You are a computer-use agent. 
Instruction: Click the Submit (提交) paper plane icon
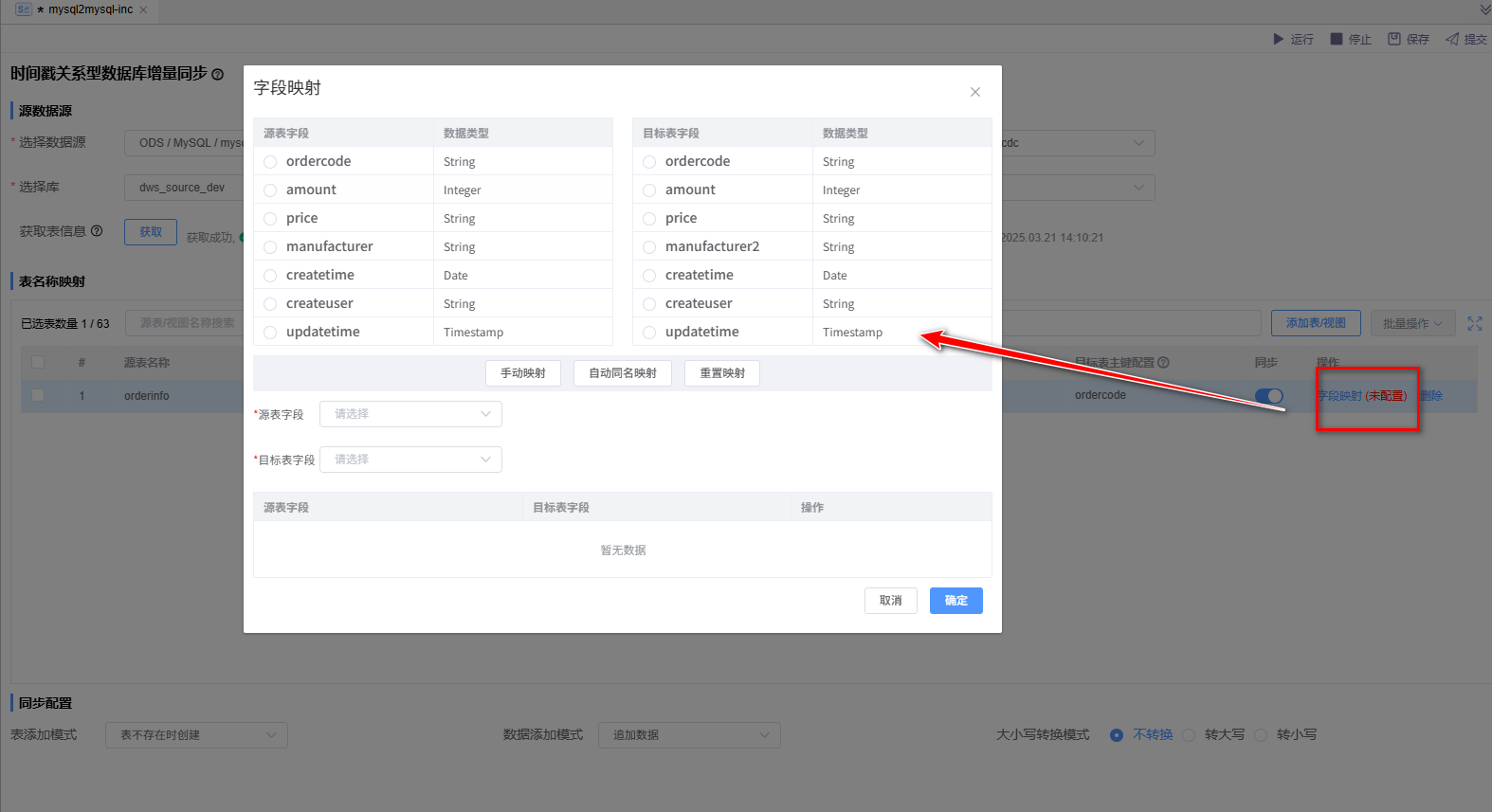[1451, 39]
